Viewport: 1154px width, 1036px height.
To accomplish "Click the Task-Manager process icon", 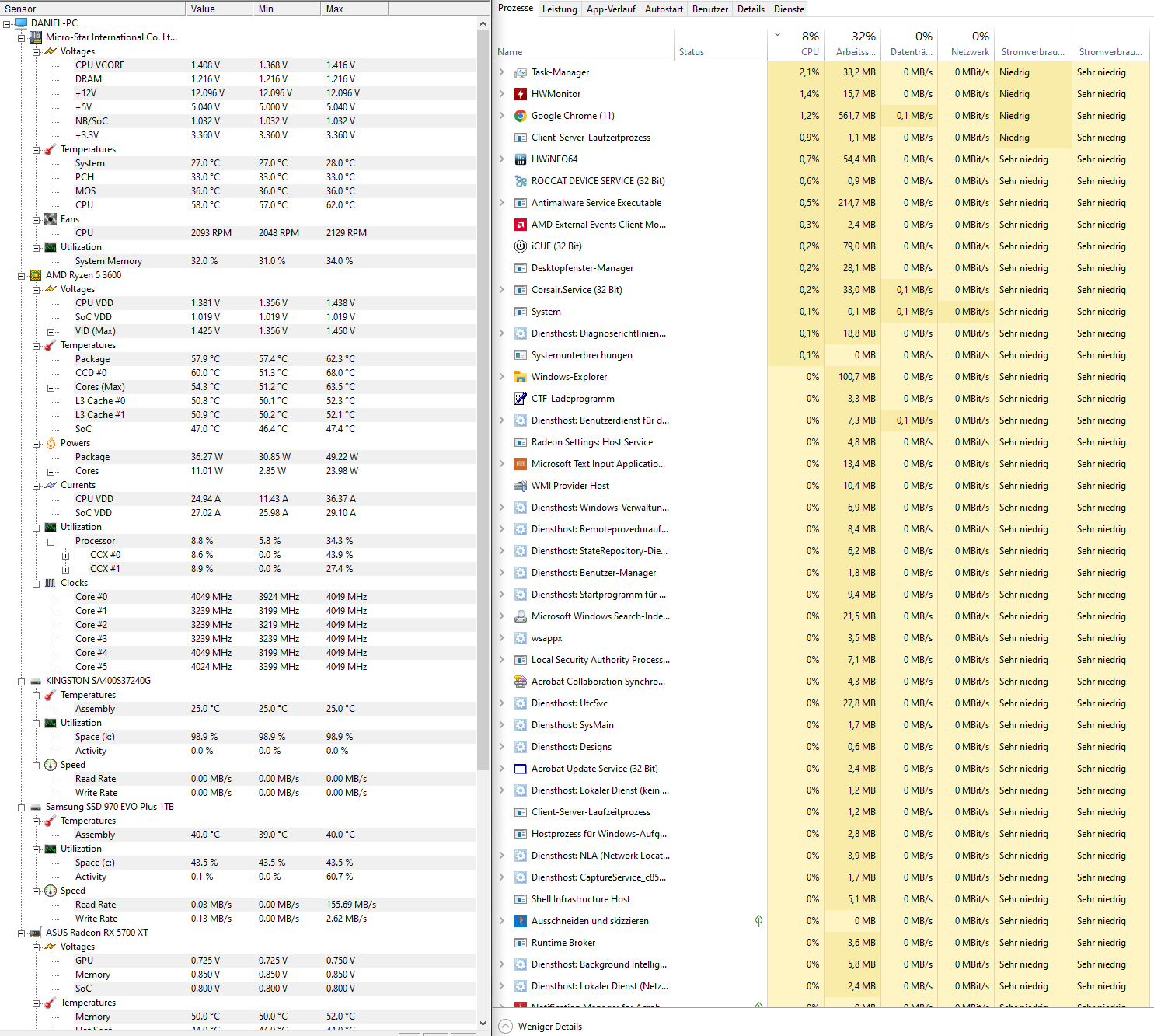I will pos(521,72).
